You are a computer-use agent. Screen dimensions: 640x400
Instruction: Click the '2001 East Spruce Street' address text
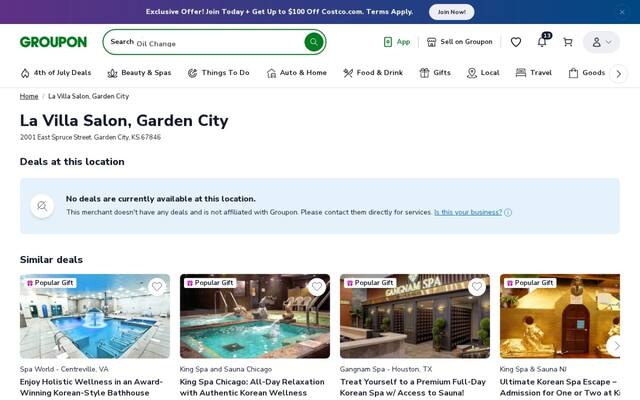[x=90, y=137]
